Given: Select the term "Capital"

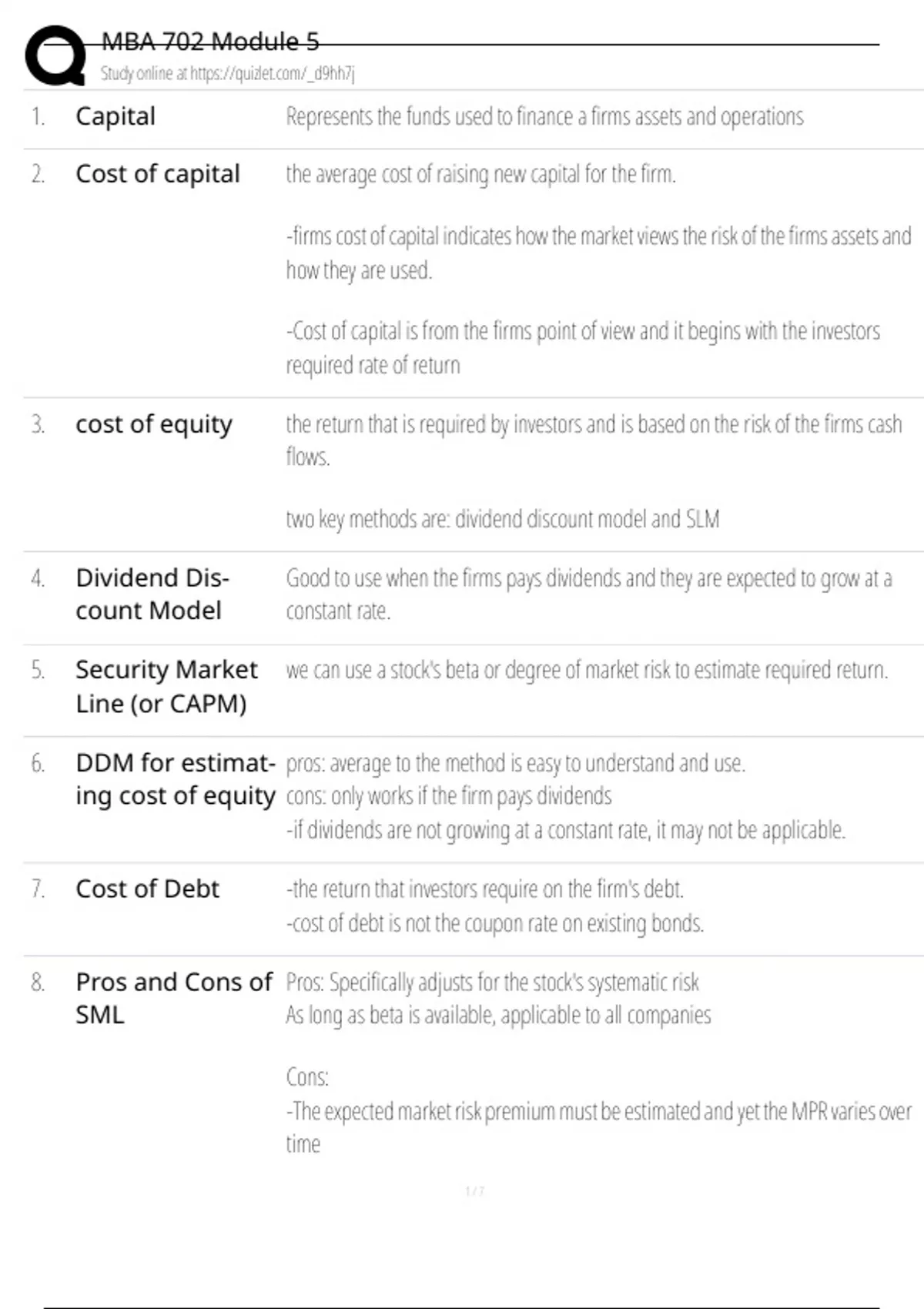Looking at the screenshot, I should pyautogui.click(x=115, y=116).
